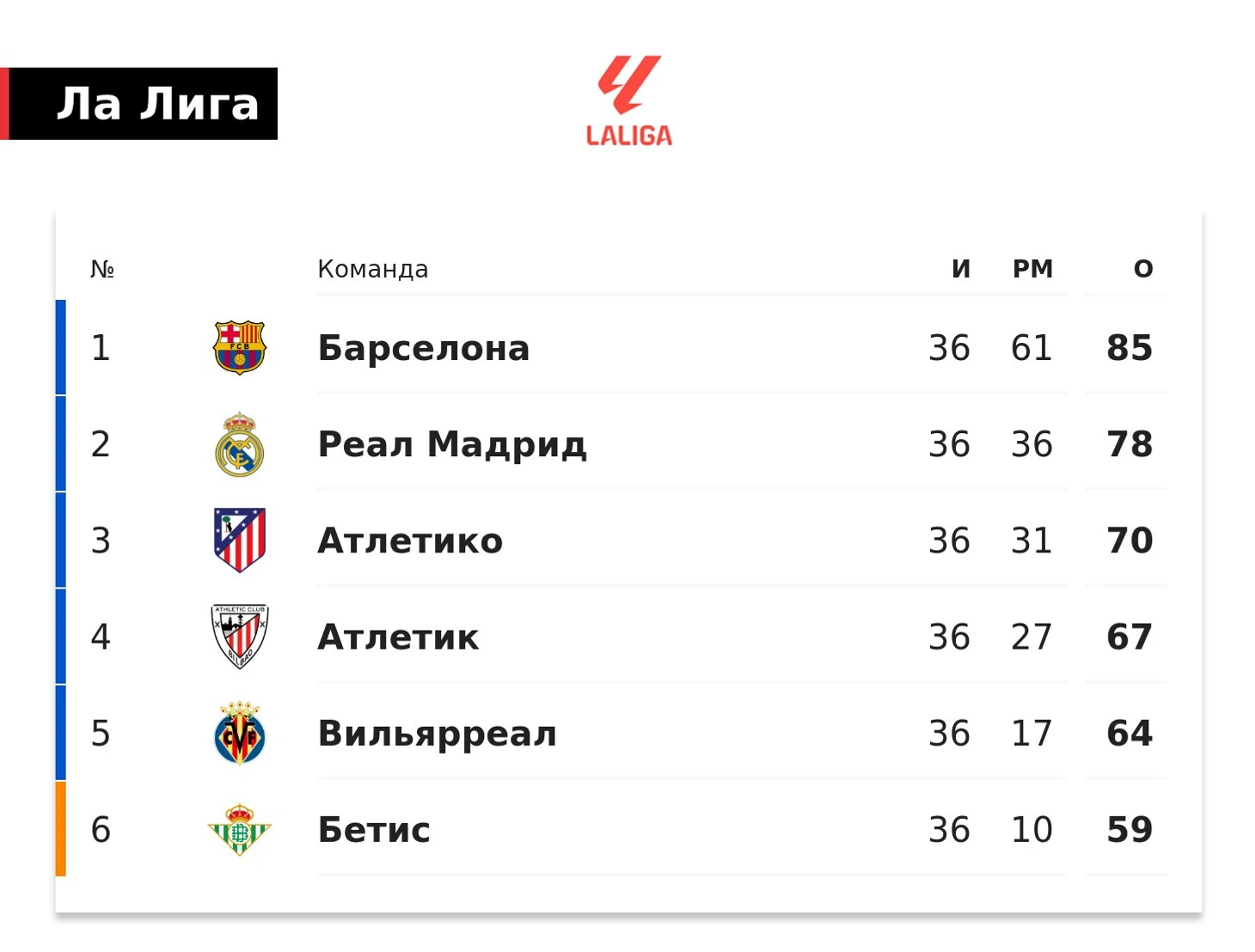Open the Вильярреал team name

438,733
